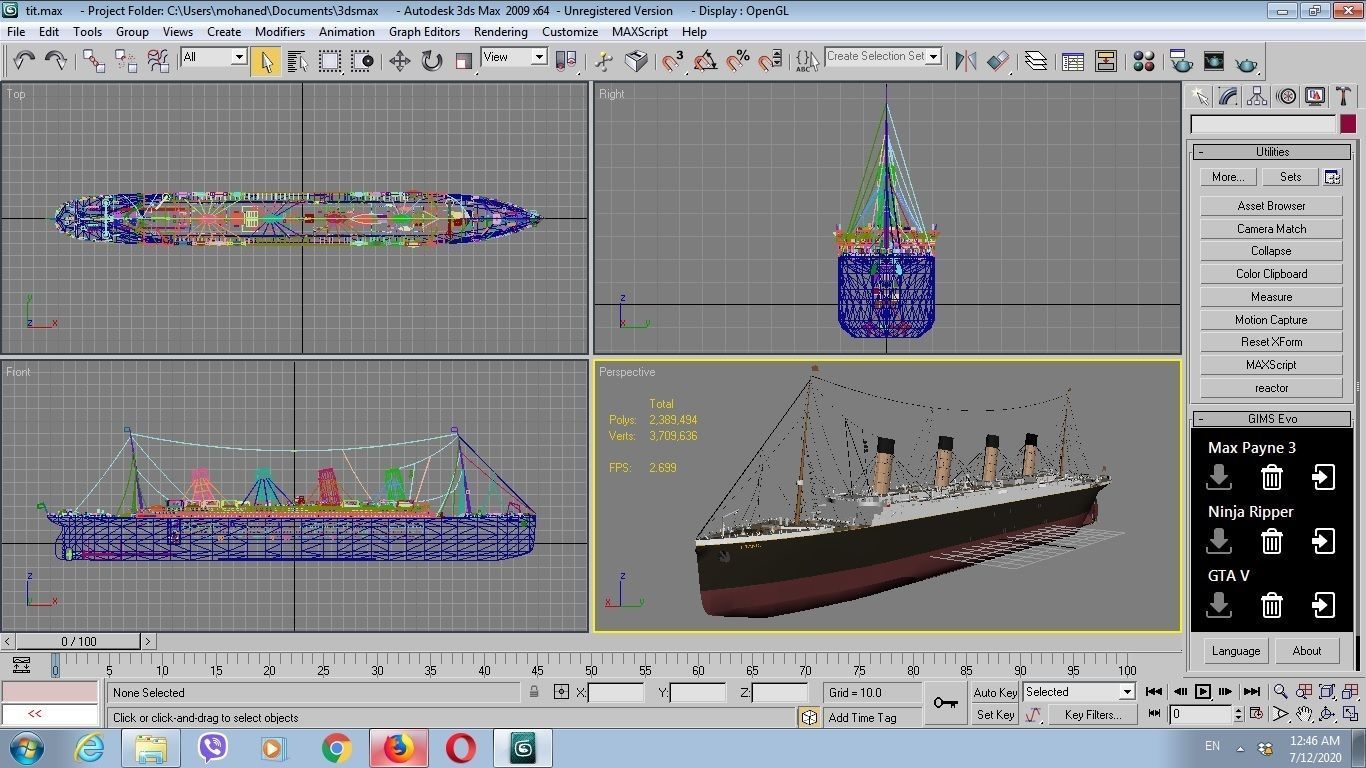Select the Select and Move tool
Screen dimensions: 1366x768
click(399, 61)
